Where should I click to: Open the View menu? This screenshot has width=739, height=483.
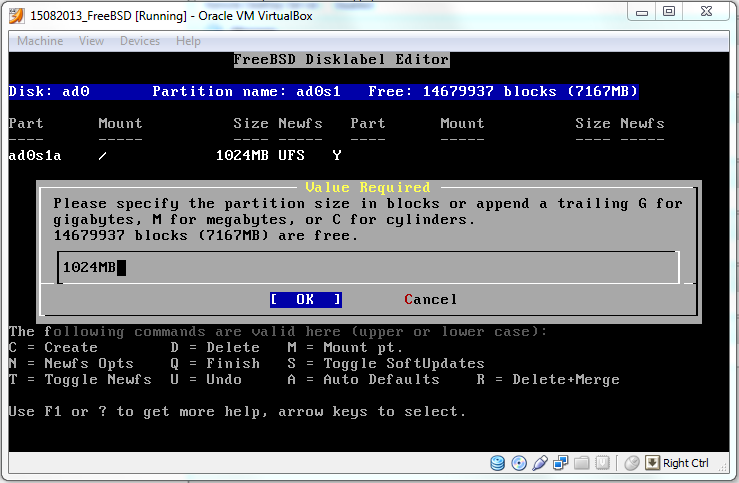(91, 41)
